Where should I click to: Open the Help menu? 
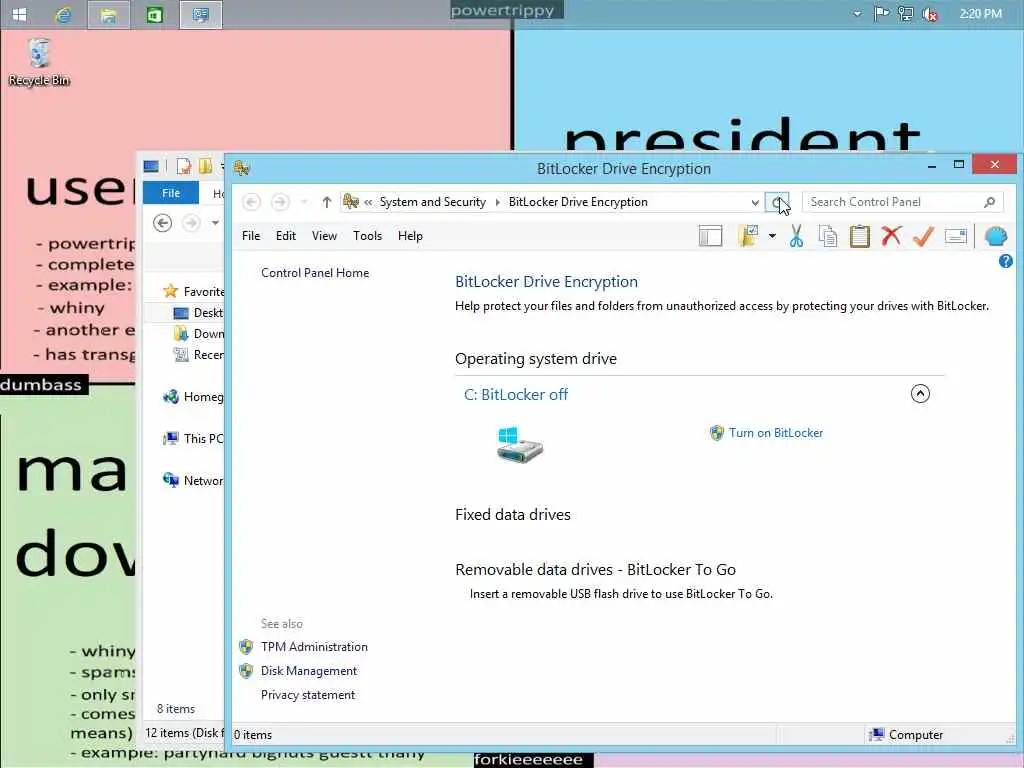410,236
